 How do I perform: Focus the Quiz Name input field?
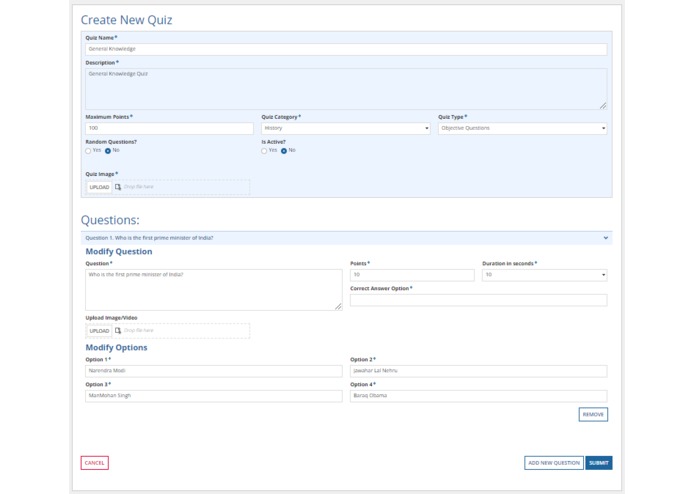click(346, 49)
